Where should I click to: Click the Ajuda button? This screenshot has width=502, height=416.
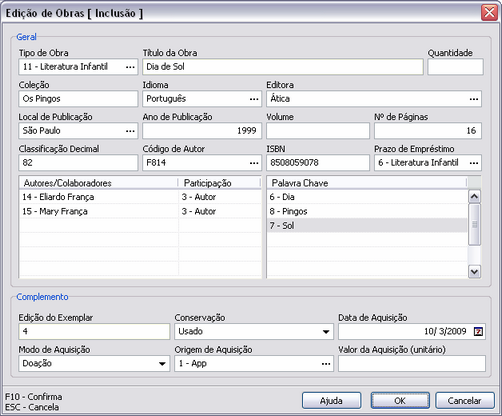pos(332,400)
